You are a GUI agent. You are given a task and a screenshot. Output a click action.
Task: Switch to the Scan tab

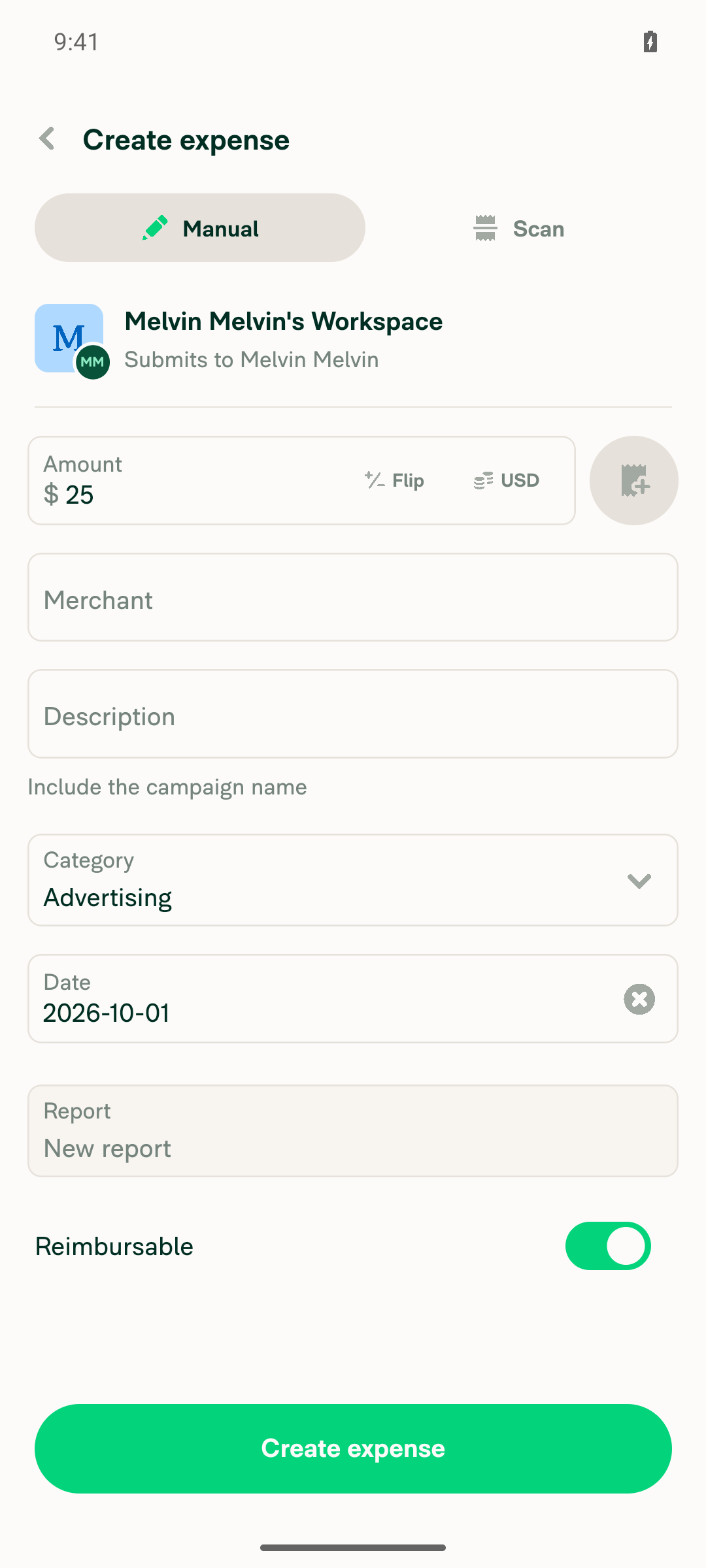coord(518,228)
